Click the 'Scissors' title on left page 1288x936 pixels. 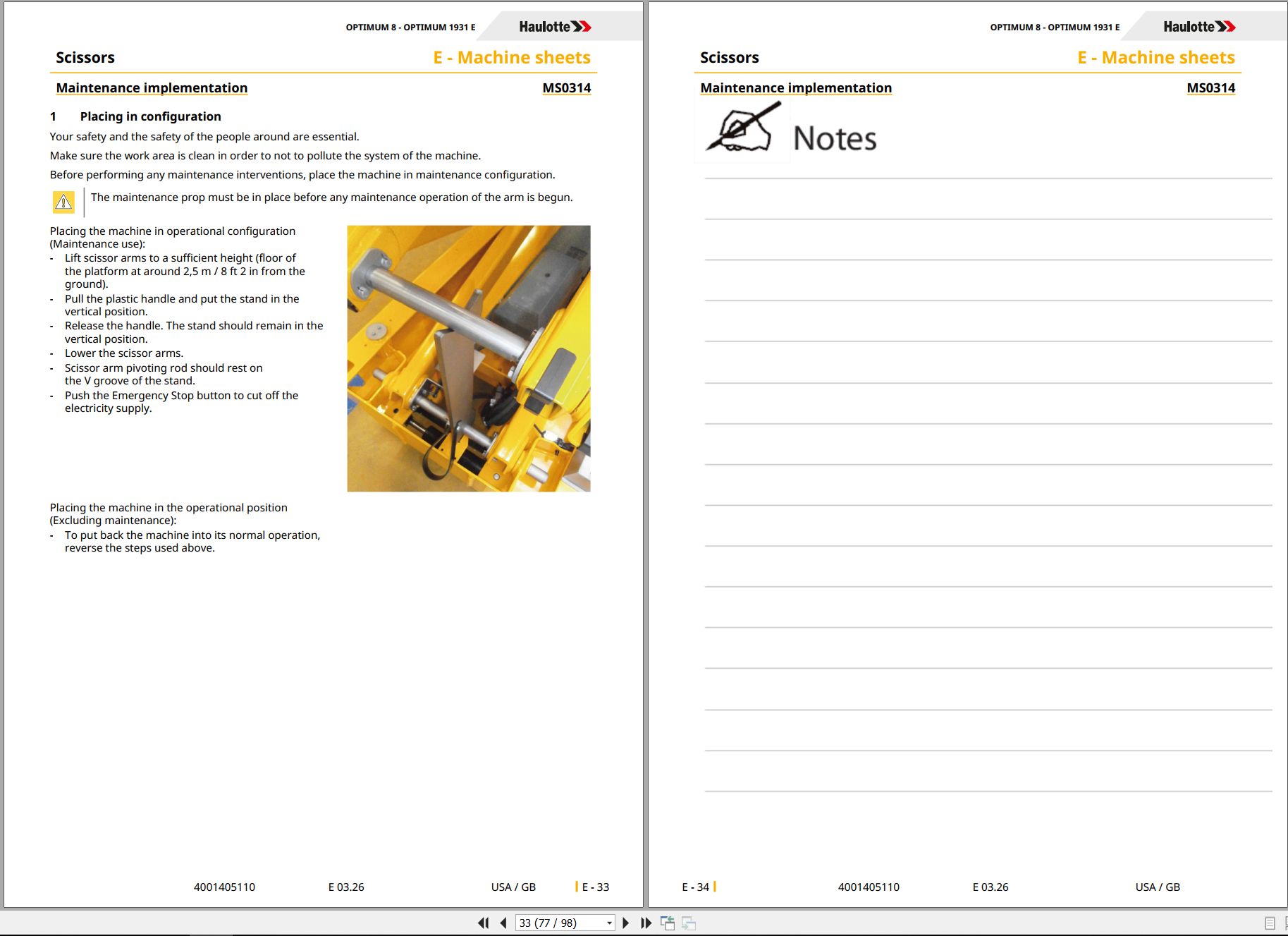click(85, 58)
